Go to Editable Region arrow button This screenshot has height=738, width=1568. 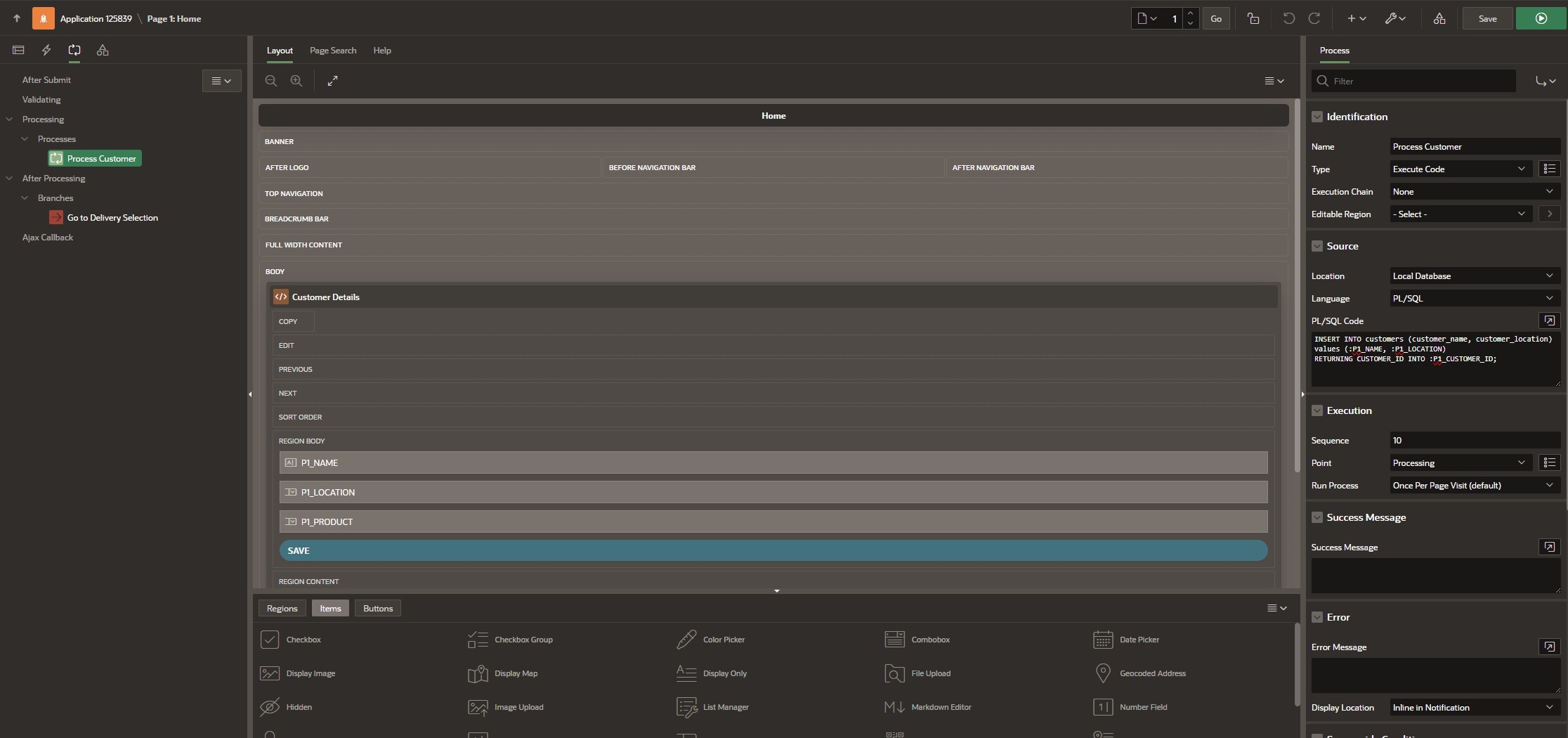coord(1549,214)
